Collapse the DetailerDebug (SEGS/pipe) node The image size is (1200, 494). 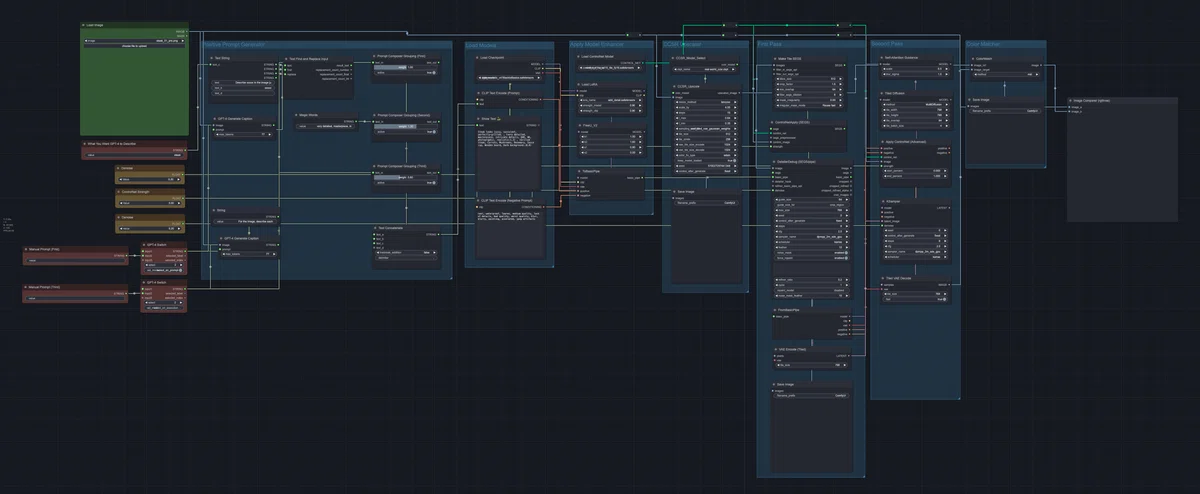pyautogui.click(x=773, y=161)
